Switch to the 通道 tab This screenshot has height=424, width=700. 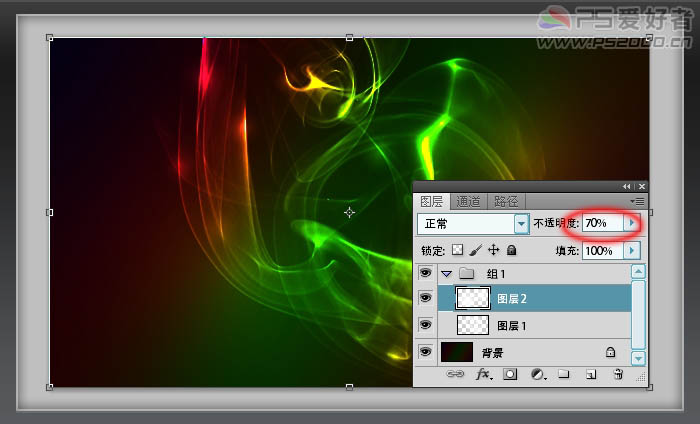(468, 202)
